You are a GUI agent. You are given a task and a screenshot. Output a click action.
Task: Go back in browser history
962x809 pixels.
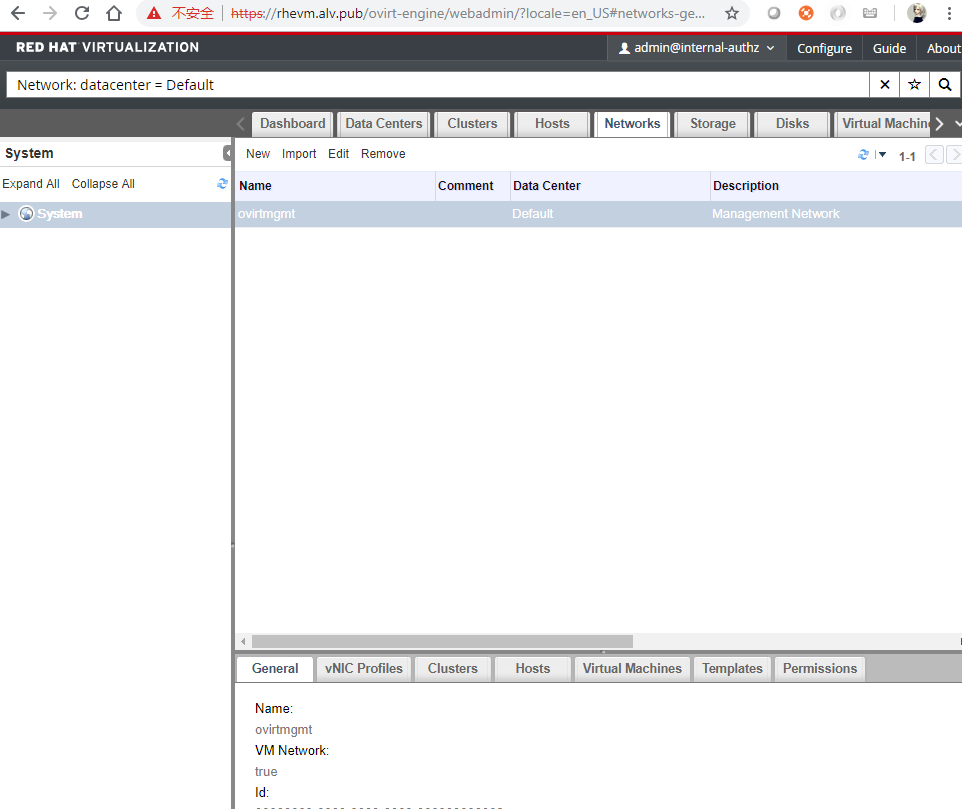18,13
